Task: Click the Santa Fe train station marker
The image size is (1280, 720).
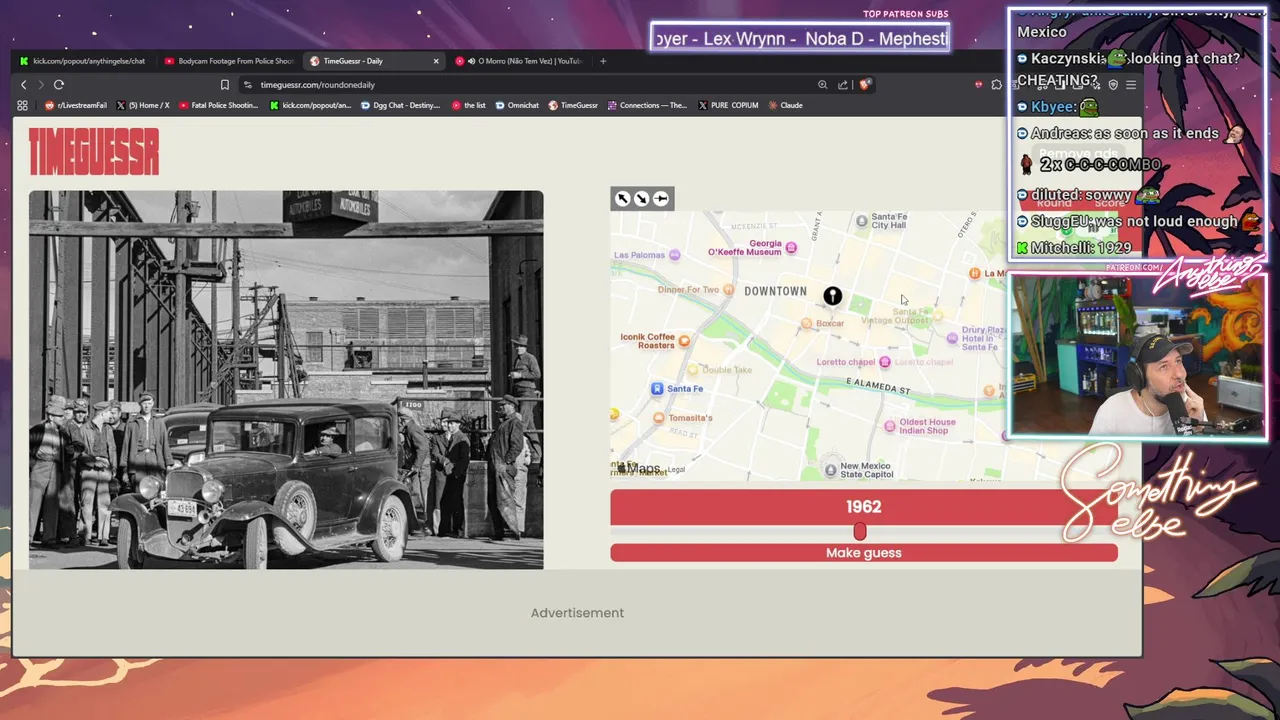Action: (x=657, y=388)
